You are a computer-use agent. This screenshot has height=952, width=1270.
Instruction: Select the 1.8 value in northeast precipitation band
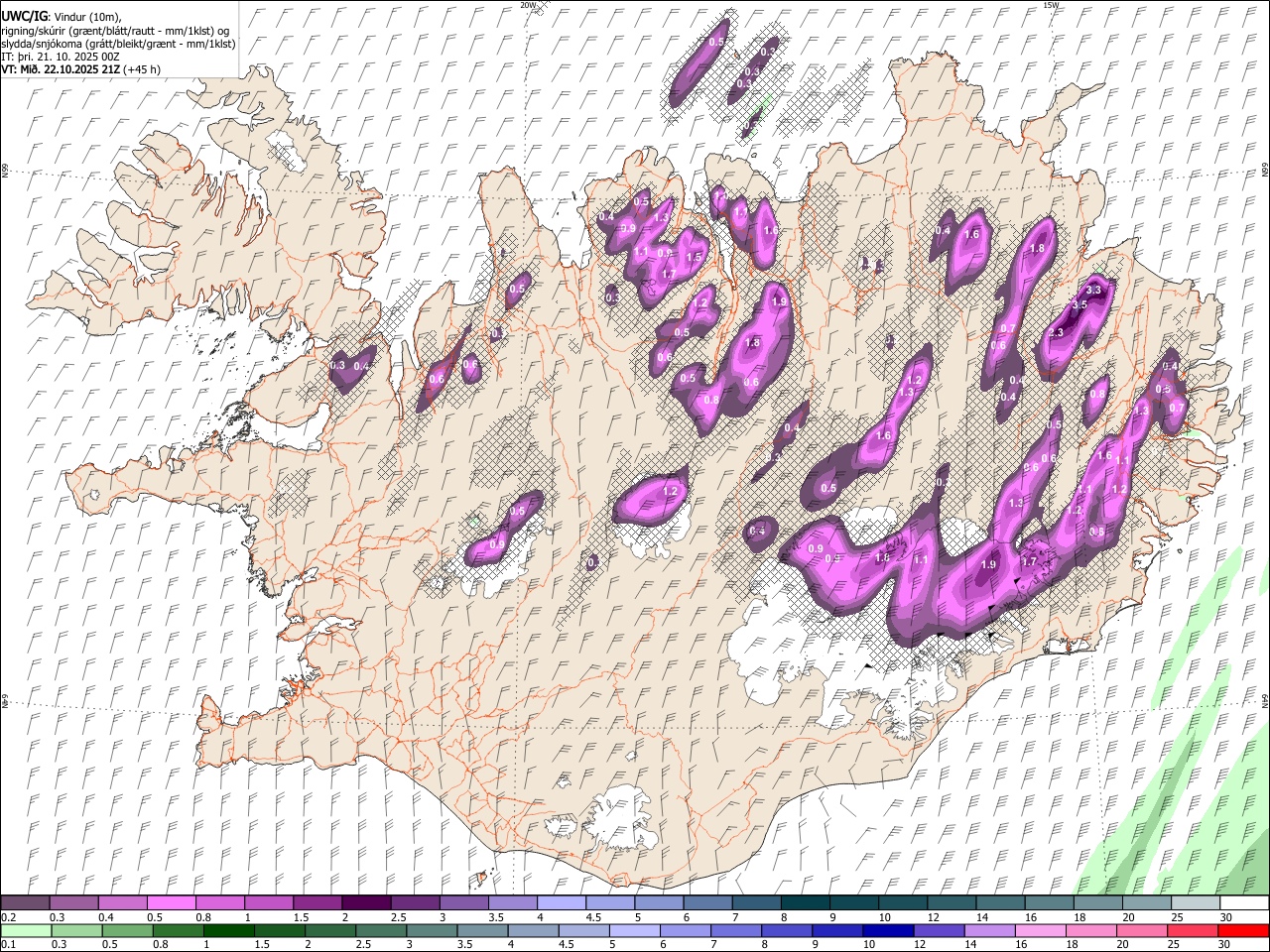coord(1039,249)
